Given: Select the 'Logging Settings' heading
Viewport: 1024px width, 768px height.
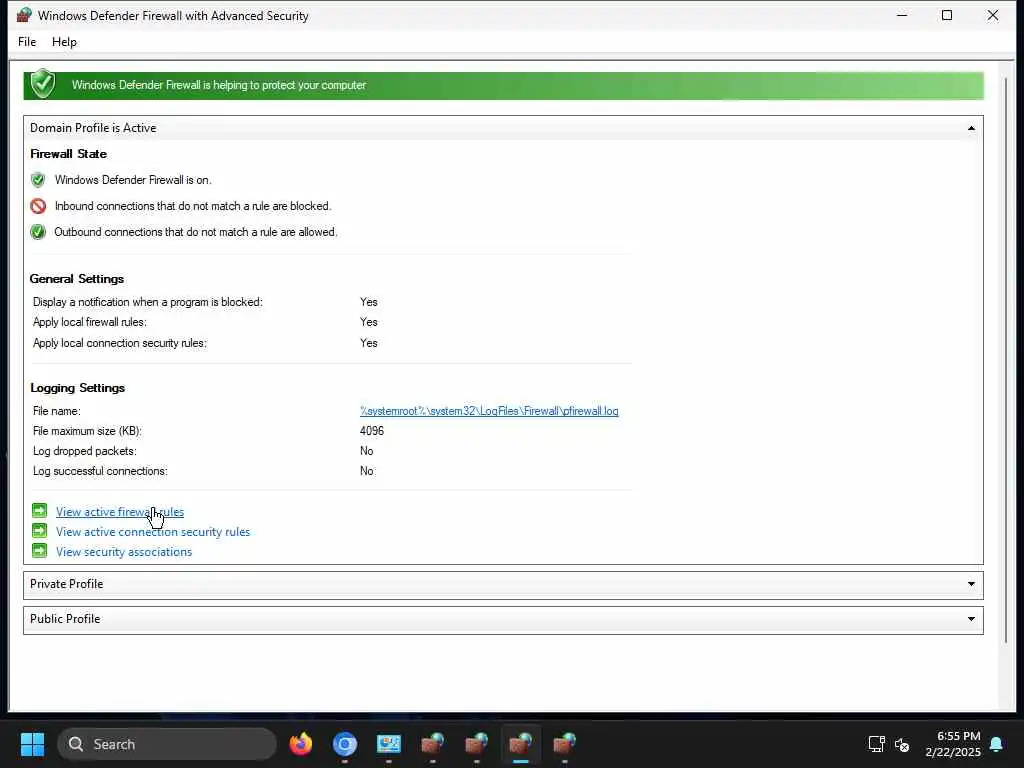Looking at the screenshot, I should [77, 388].
